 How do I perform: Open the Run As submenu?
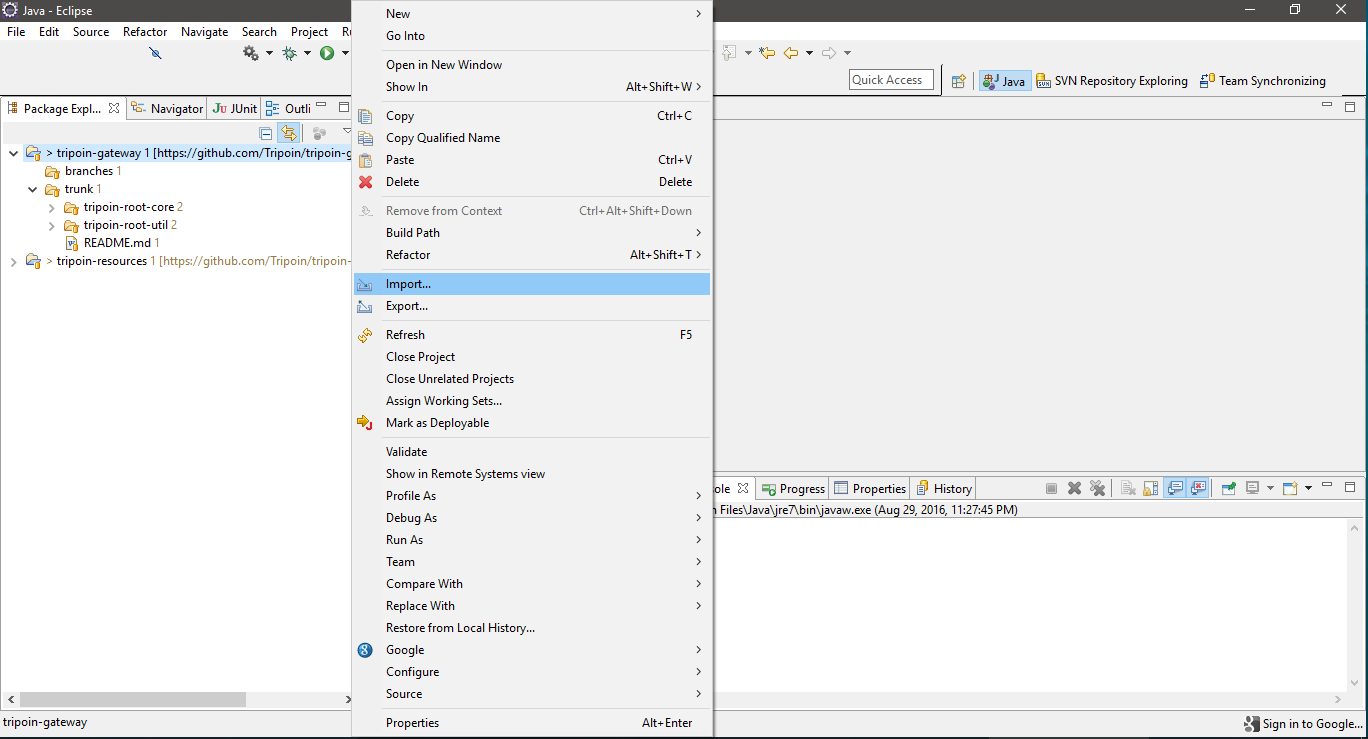coord(532,540)
